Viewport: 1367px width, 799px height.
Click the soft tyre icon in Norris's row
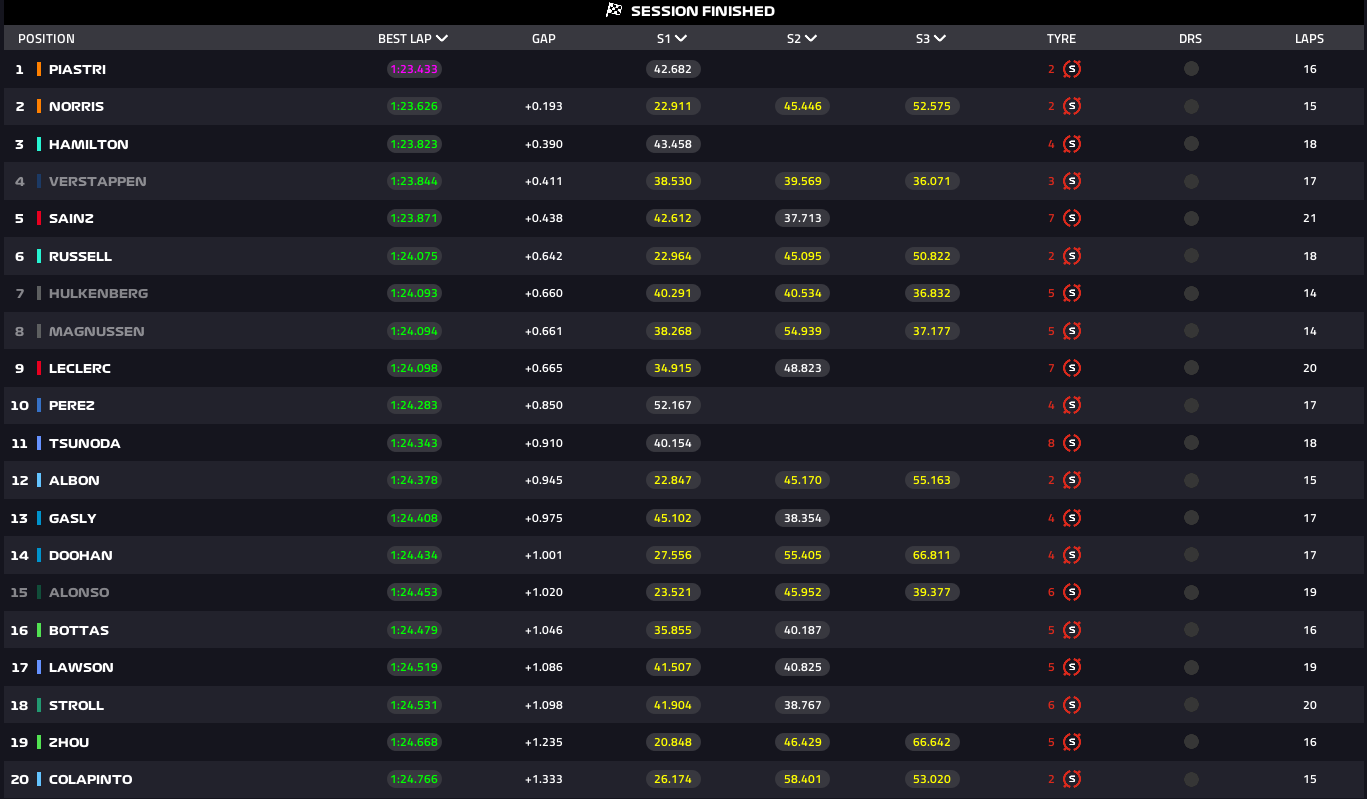point(1072,106)
